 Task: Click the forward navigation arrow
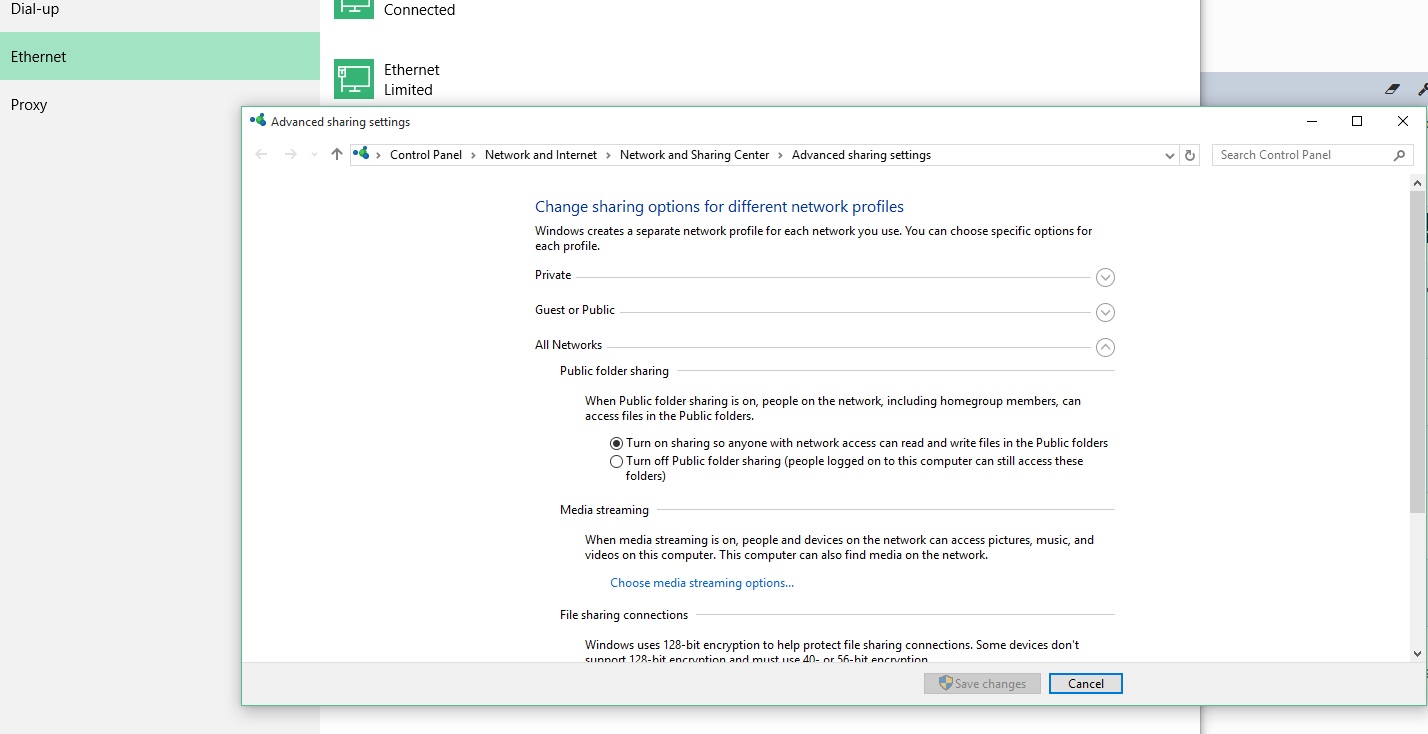pos(290,154)
